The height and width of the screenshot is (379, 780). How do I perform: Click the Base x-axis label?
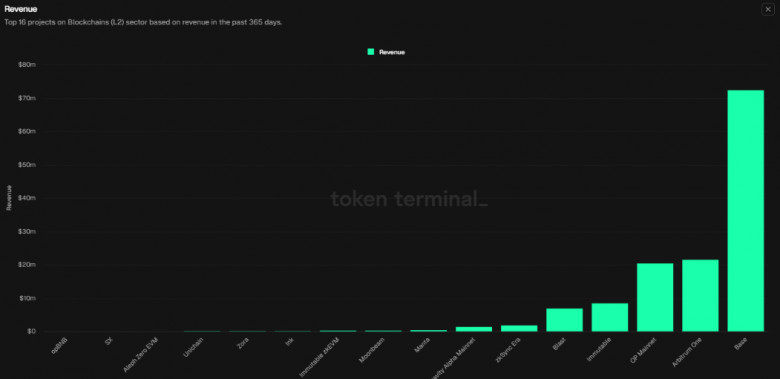(741, 344)
